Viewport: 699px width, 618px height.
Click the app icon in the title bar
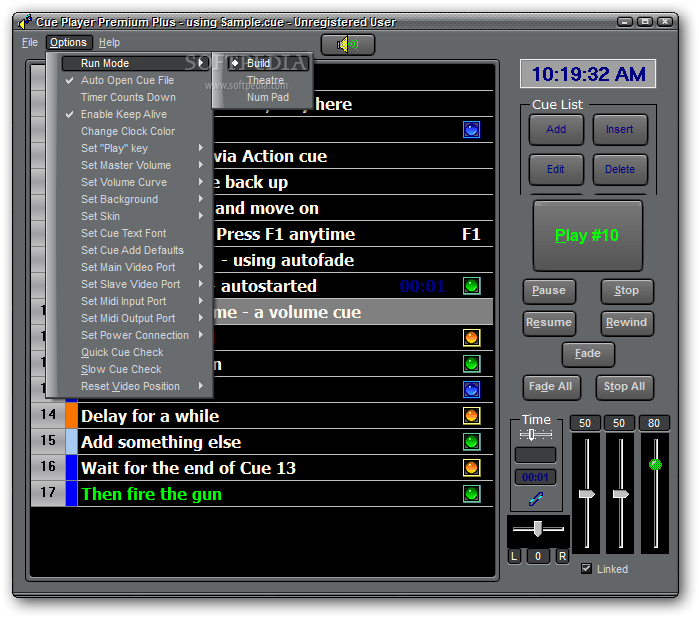point(25,21)
